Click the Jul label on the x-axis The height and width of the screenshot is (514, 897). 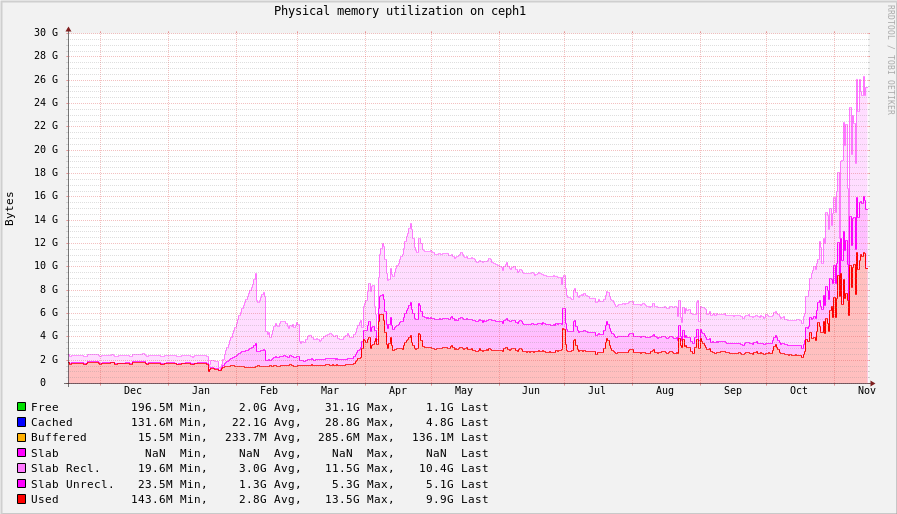click(x=597, y=391)
